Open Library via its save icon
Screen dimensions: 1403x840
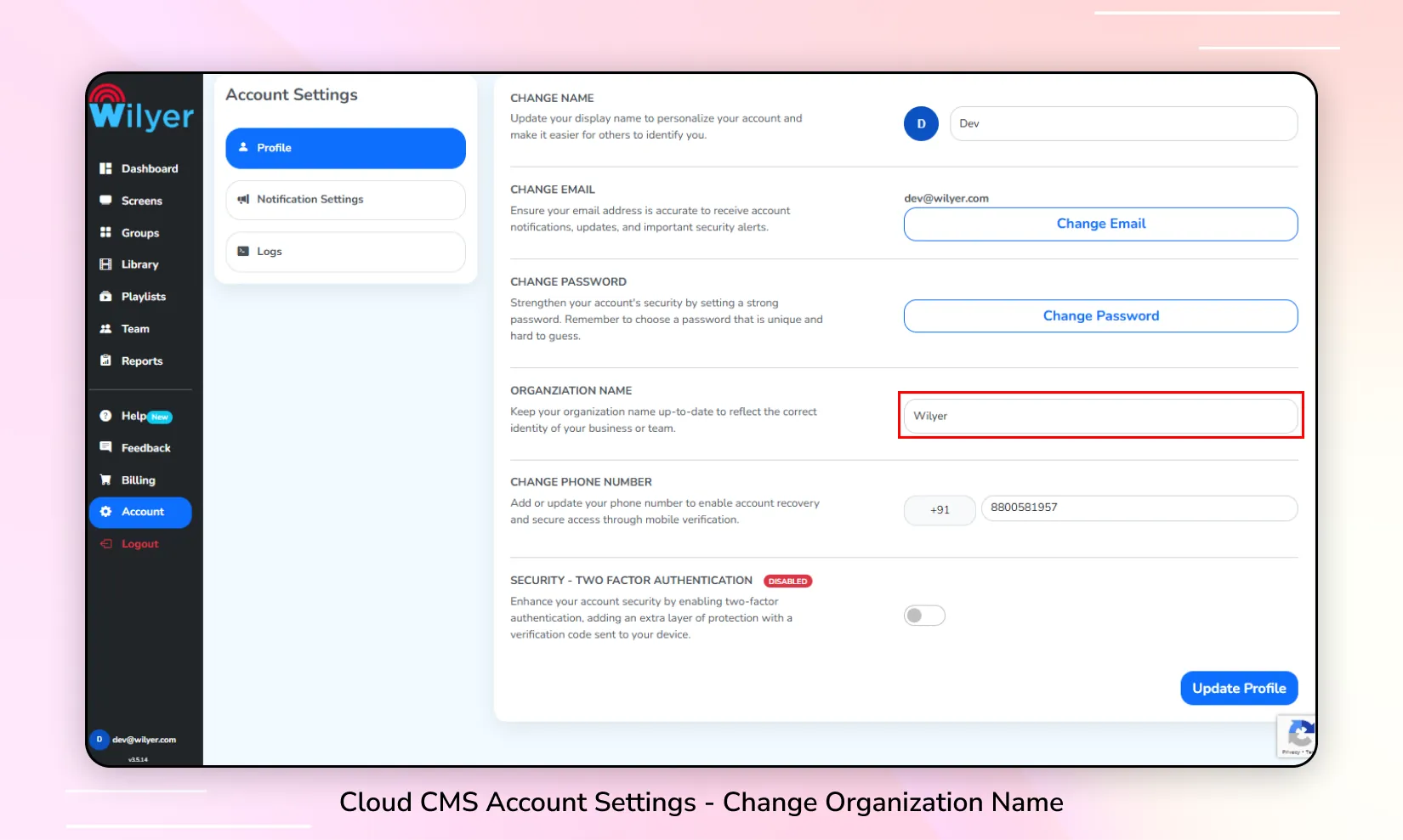(105, 264)
